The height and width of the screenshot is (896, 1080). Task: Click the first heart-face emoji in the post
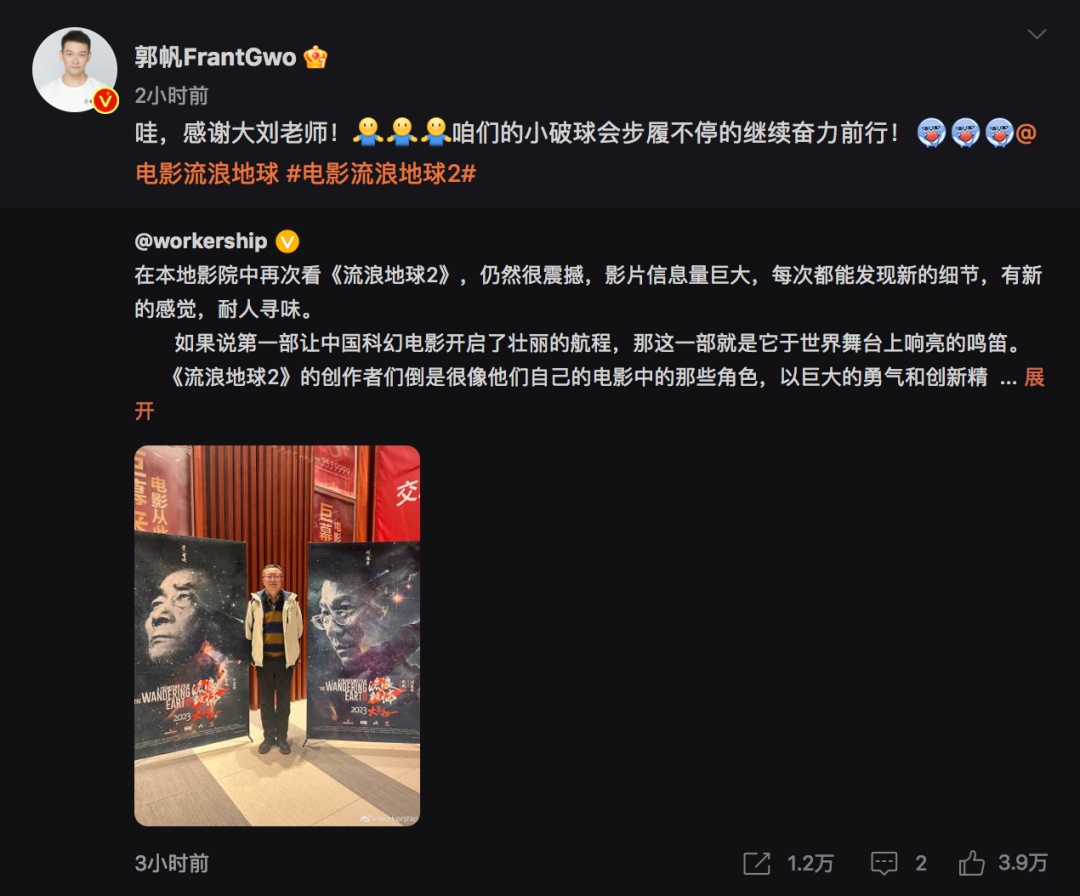click(x=931, y=132)
